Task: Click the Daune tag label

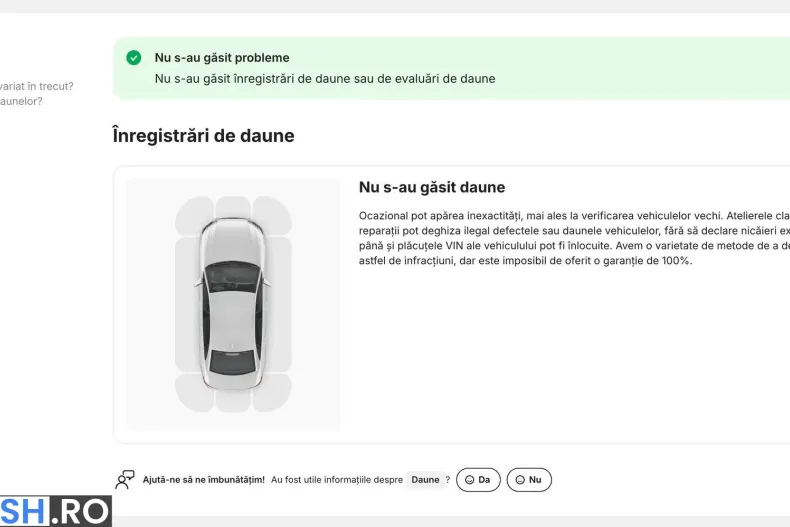Action: 425,480
